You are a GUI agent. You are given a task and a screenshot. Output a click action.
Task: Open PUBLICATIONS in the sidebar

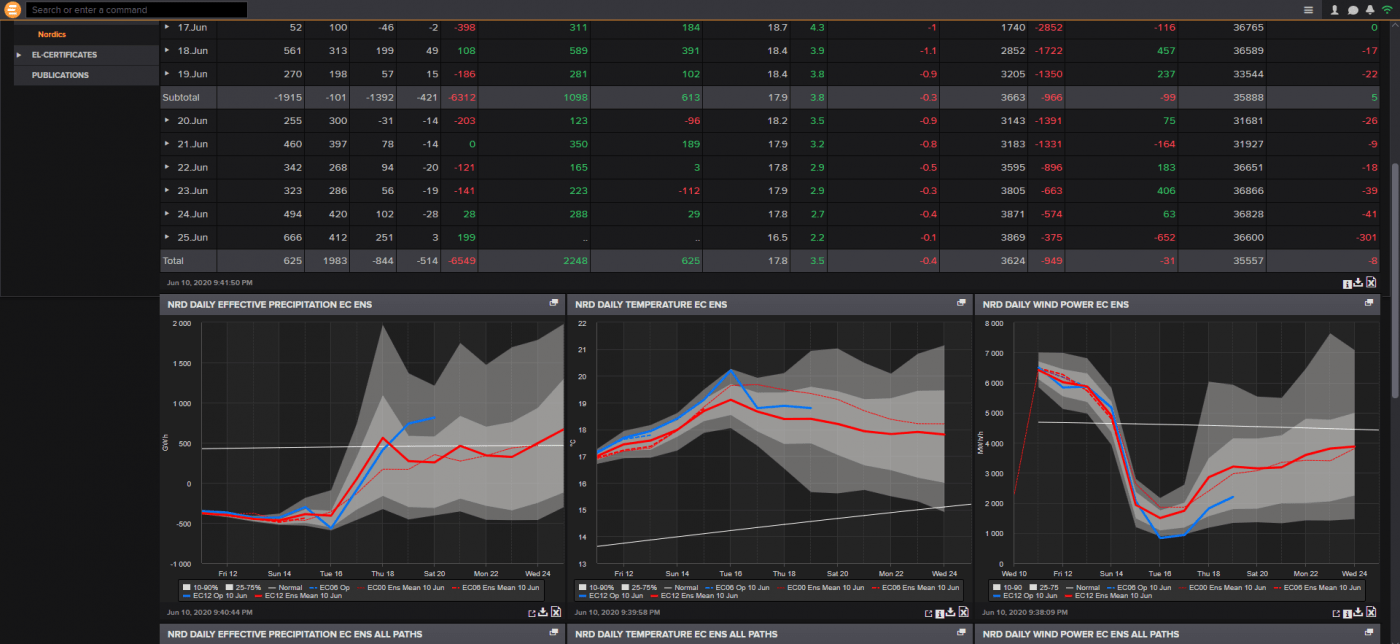60,75
